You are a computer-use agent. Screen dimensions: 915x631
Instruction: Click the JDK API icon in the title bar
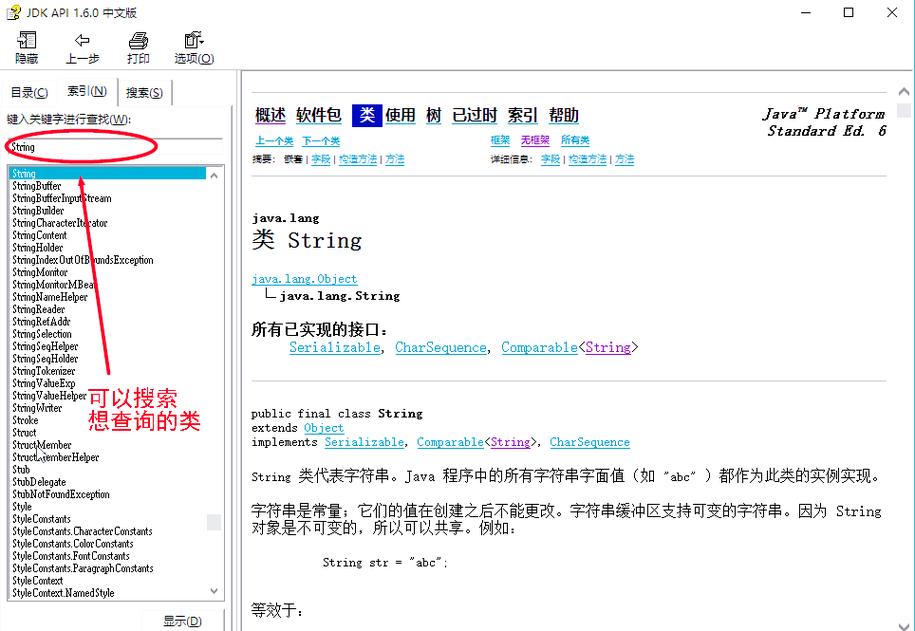click(x=14, y=12)
